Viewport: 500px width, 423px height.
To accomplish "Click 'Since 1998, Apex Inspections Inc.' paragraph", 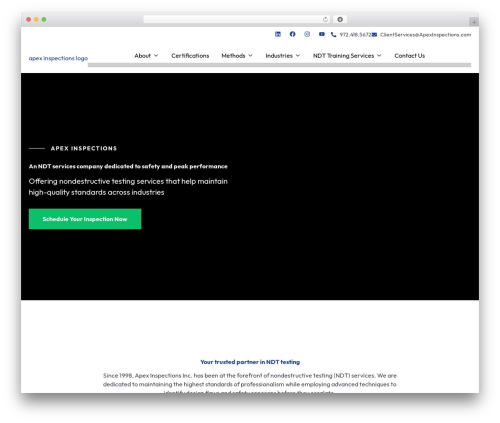I will coord(250,384).
